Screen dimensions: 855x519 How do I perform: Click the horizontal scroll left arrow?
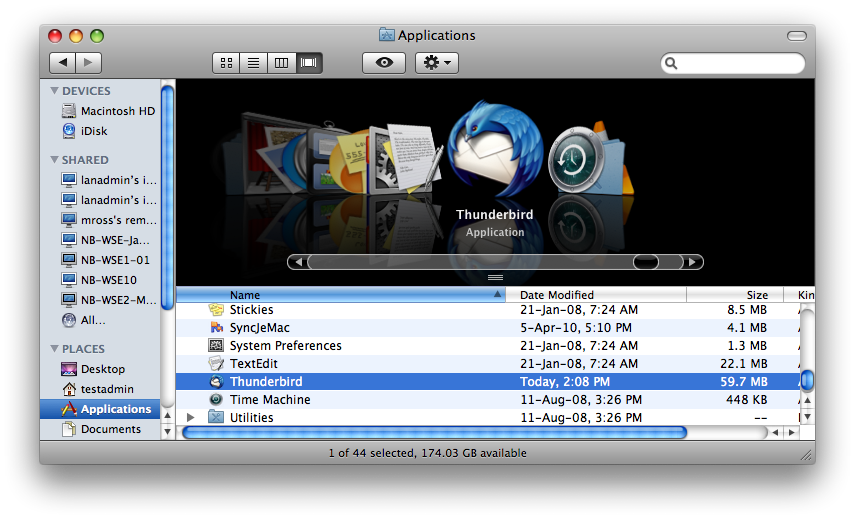pyautogui.click(x=775, y=433)
